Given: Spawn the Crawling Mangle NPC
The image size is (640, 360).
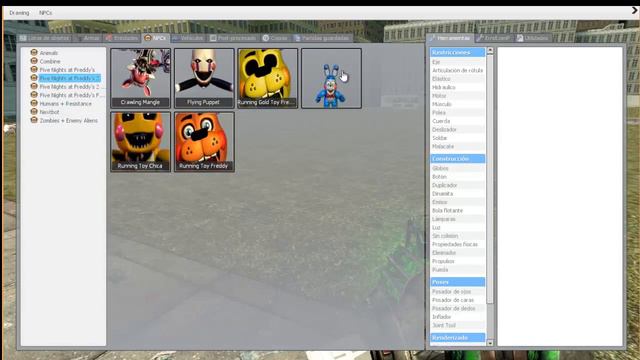Looking at the screenshot, I should 140,78.
